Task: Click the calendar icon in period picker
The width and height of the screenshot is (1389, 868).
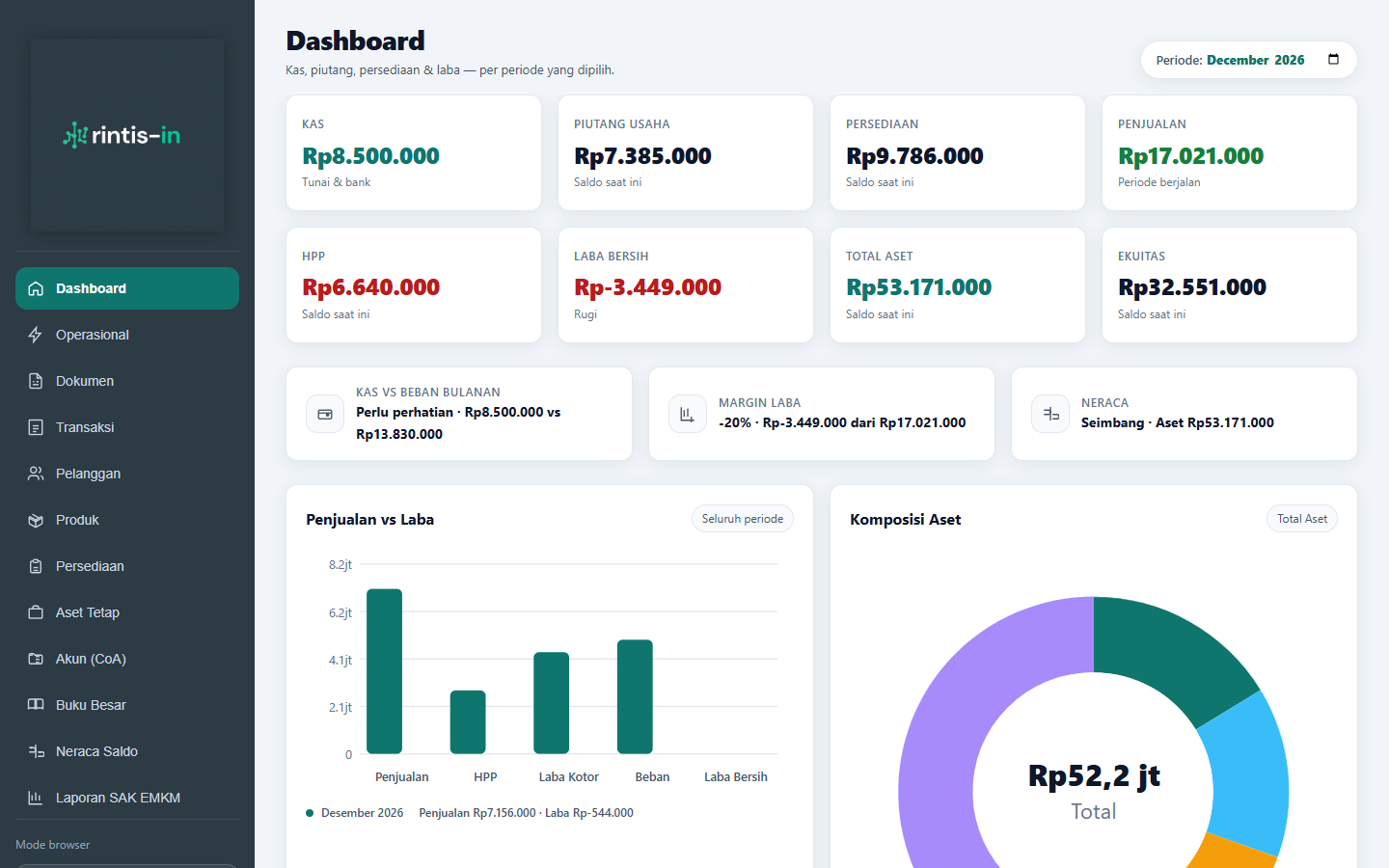Action: pos(1334,60)
